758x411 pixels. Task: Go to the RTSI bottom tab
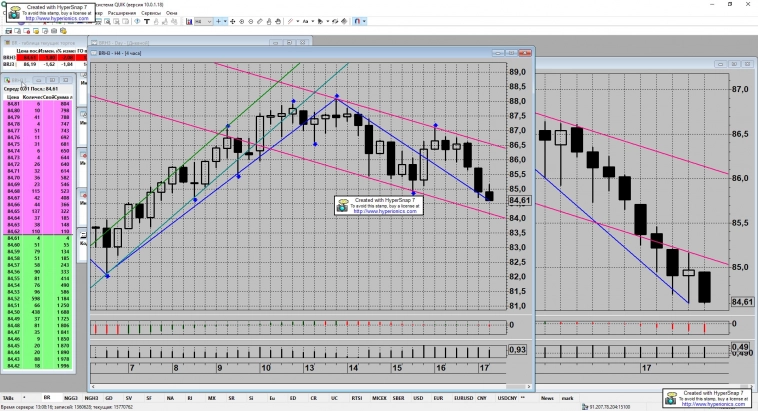pos(356,398)
